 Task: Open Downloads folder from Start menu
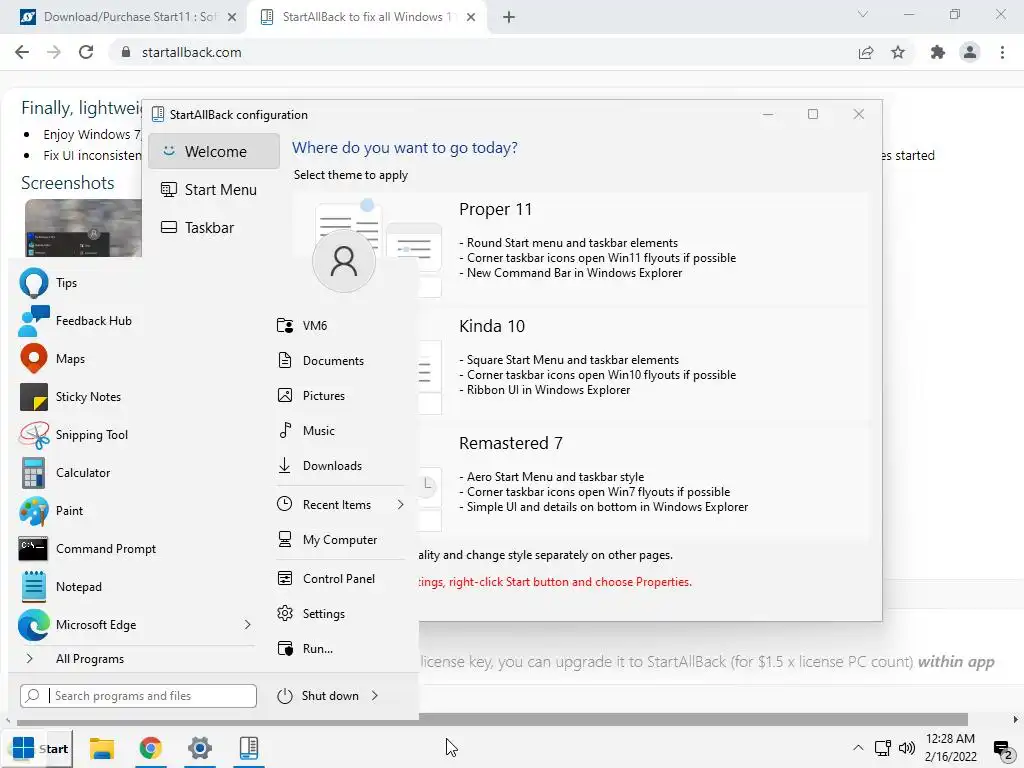[x=341, y=466]
